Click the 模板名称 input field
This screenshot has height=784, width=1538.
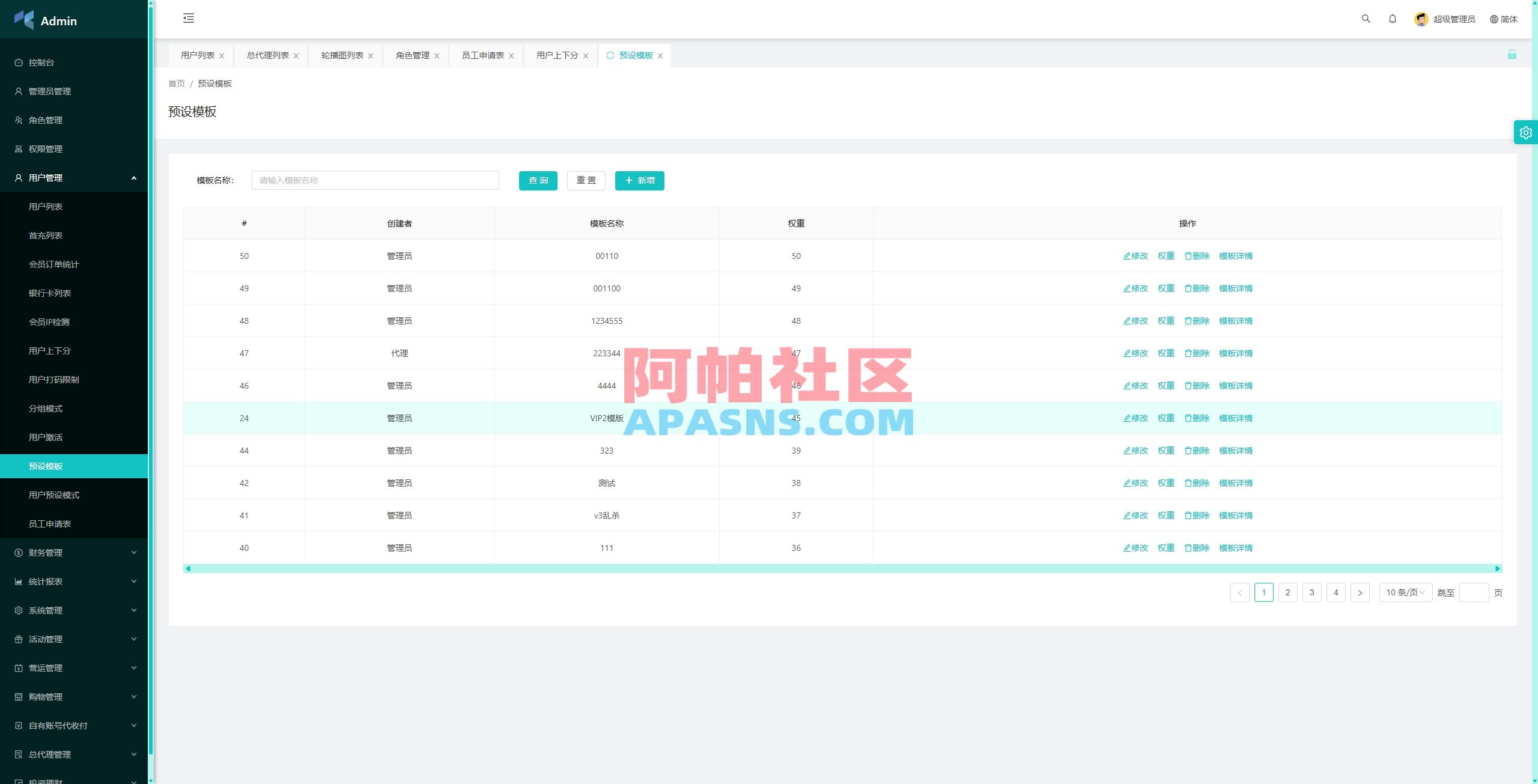[375, 180]
